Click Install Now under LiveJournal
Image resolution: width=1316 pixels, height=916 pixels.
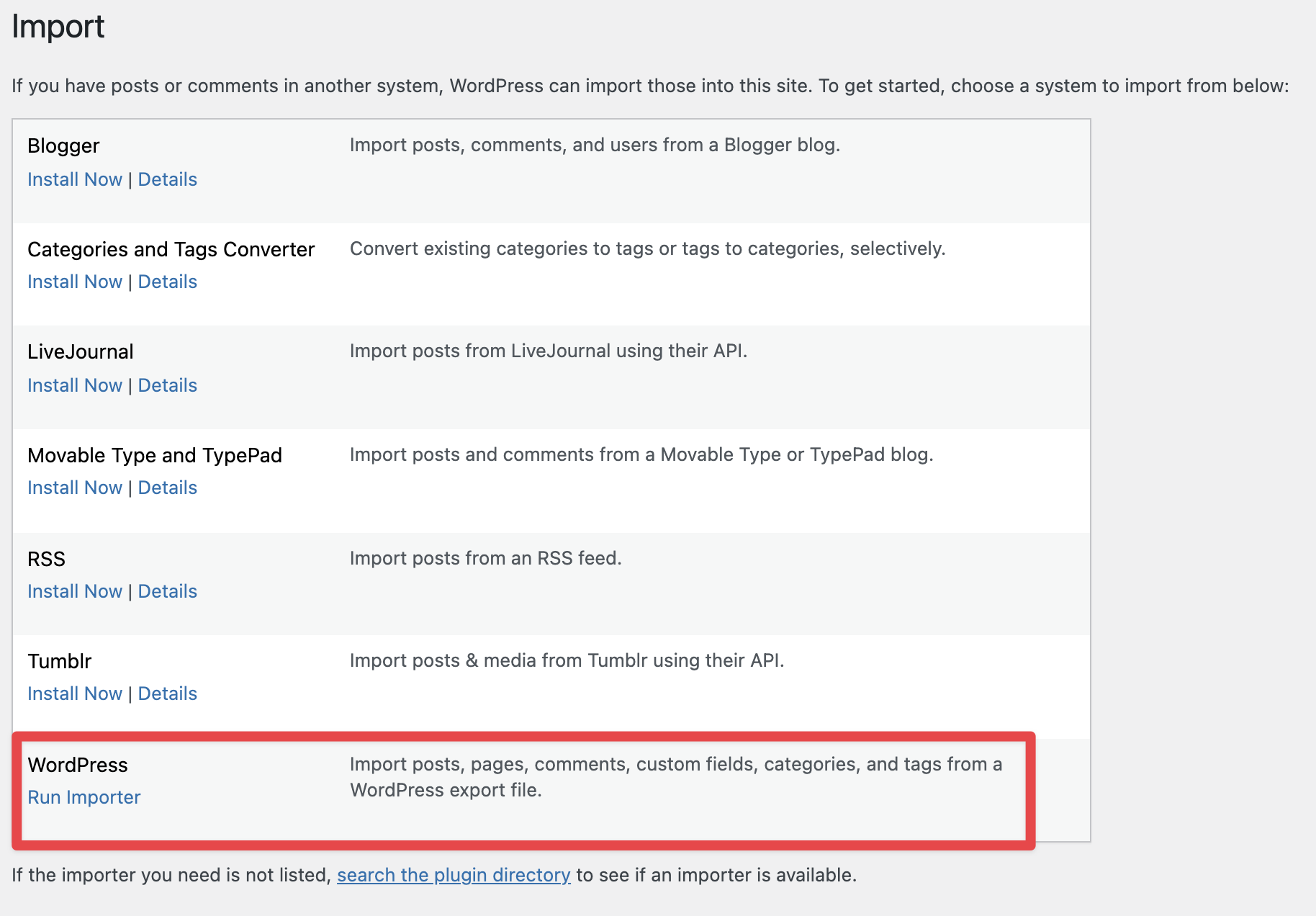74,385
